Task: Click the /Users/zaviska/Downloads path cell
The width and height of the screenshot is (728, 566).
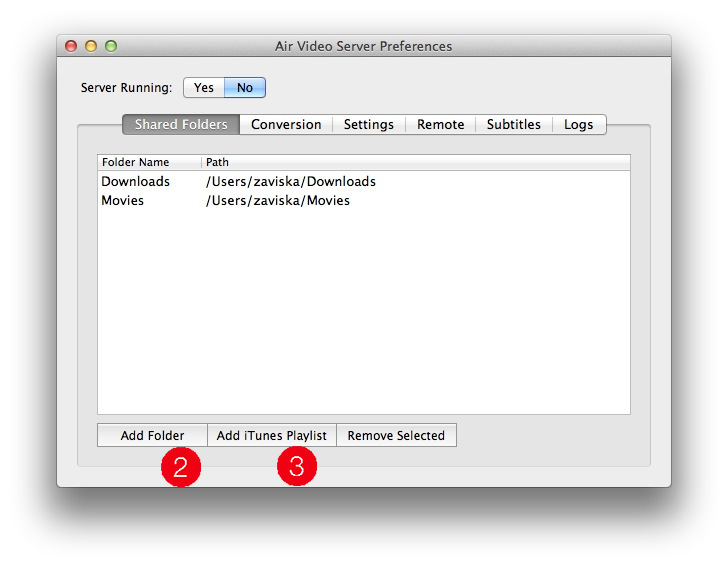Action: pyautogui.click(x=290, y=182)
